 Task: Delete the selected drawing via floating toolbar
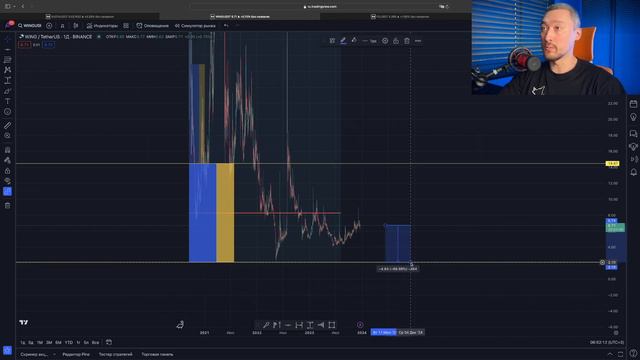tap(407, 41)
